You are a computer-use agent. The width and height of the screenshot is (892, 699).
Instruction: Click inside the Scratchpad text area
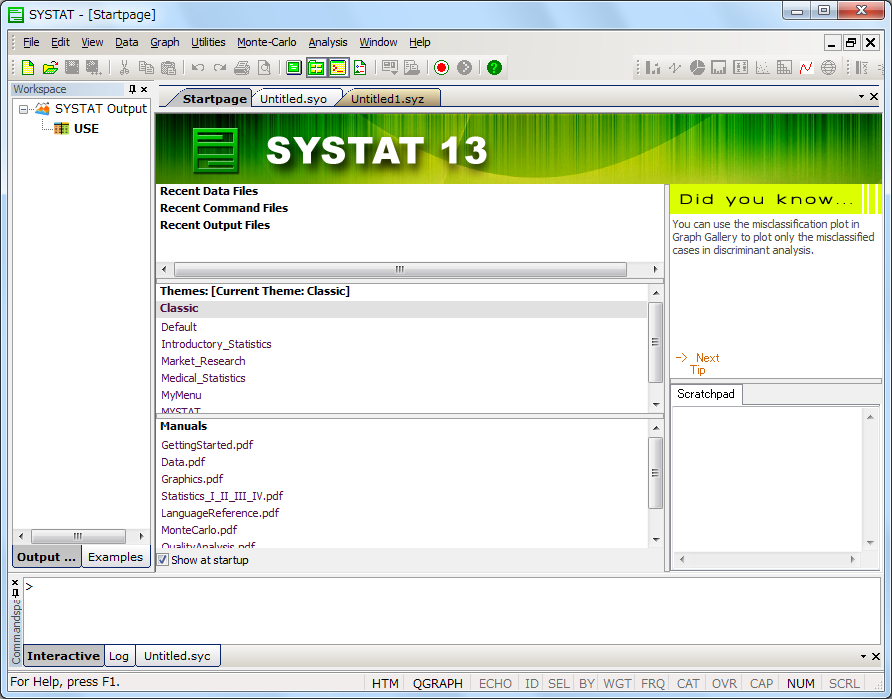pyautogui.click(x=767, y=479)
